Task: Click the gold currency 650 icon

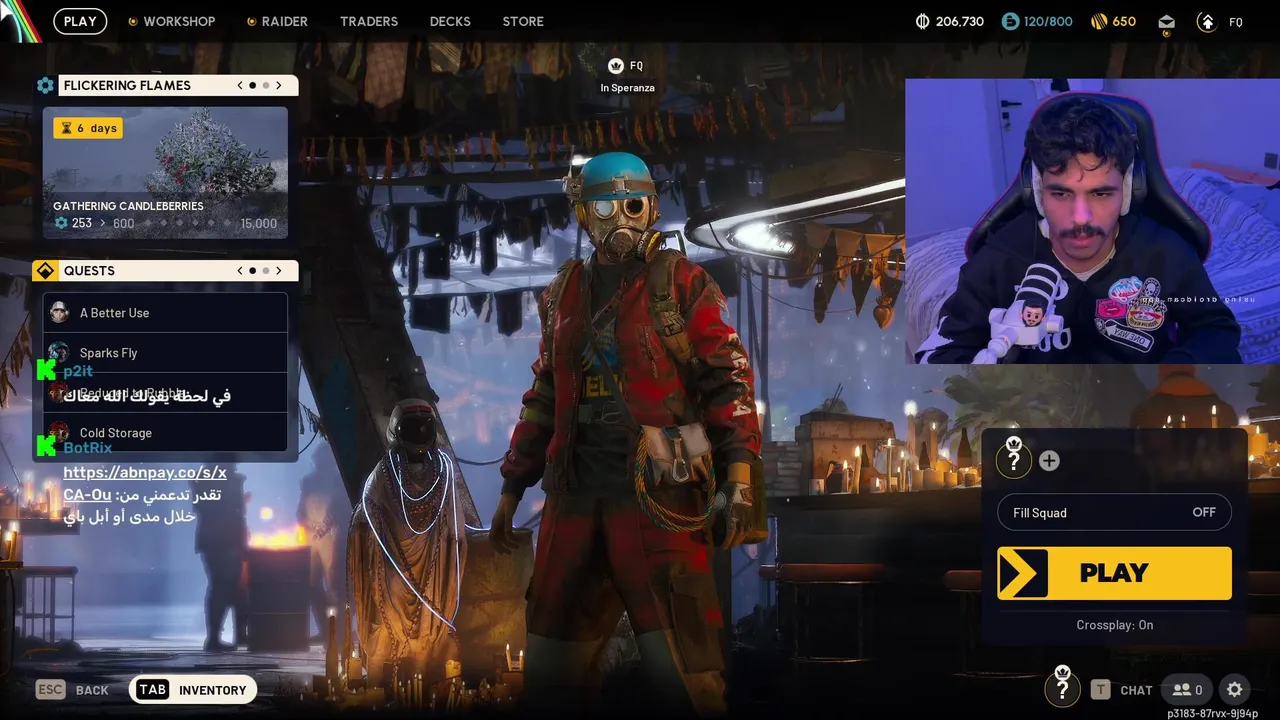Action: coord(1099,21)
